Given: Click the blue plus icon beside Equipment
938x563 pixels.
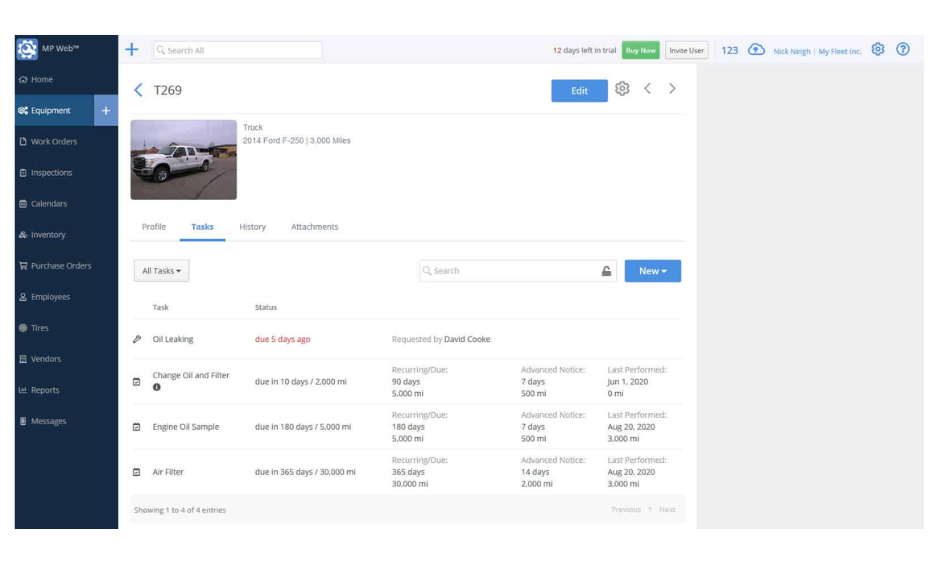Looking at the screenshot, I should pos(106,111).
